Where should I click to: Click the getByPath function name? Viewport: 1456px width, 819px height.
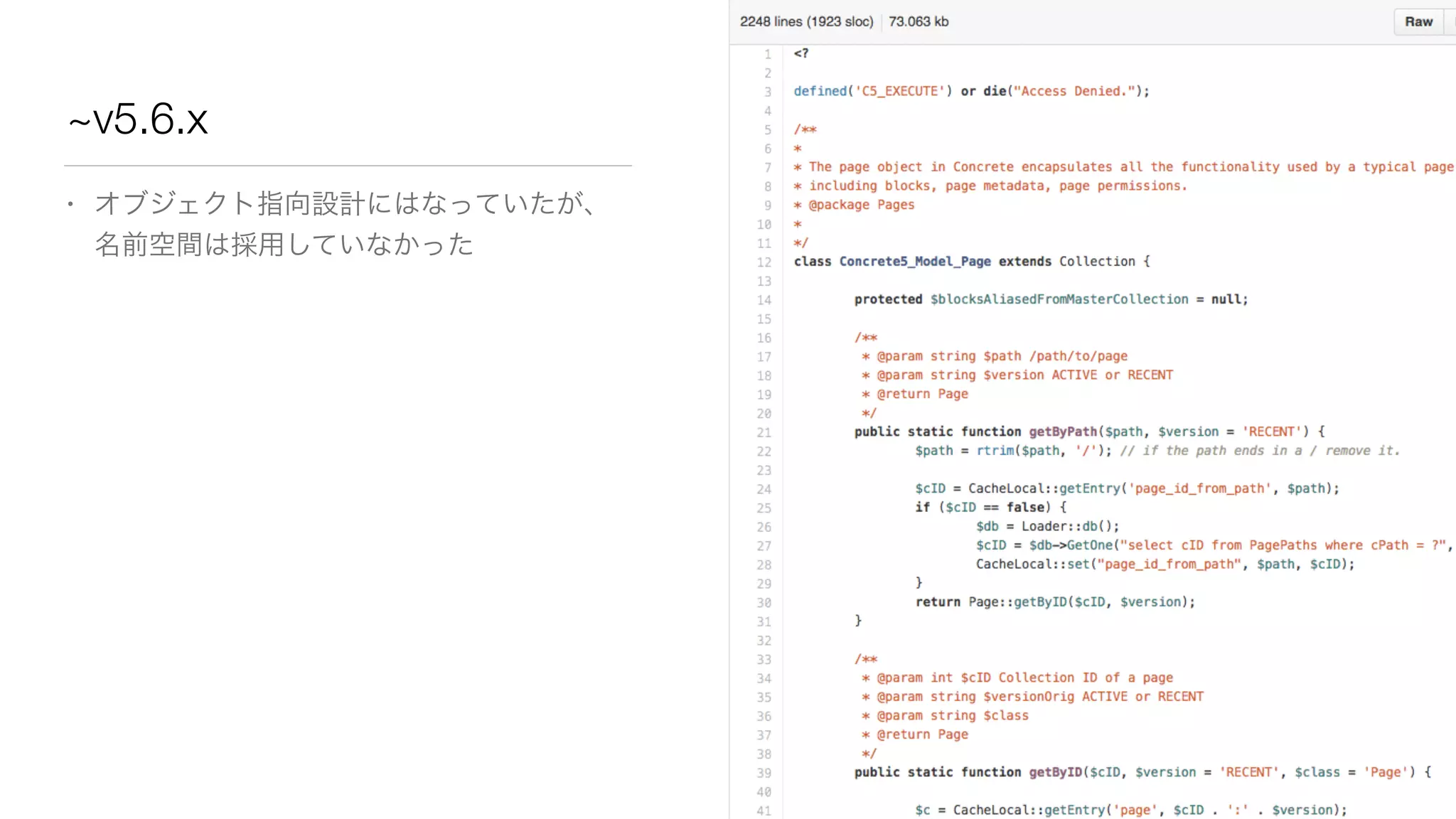[1063, 432]
